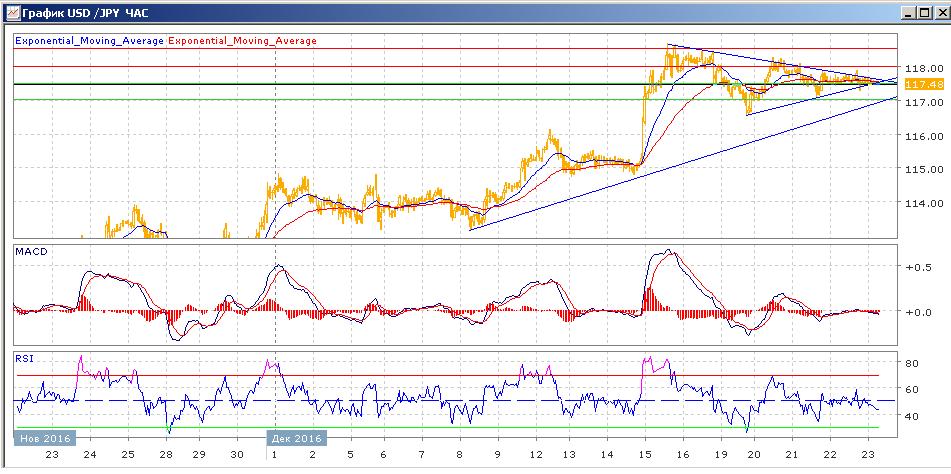Select the red Exponential_Moving_Average legend label
951x474 pixels.
click(242, 41)
